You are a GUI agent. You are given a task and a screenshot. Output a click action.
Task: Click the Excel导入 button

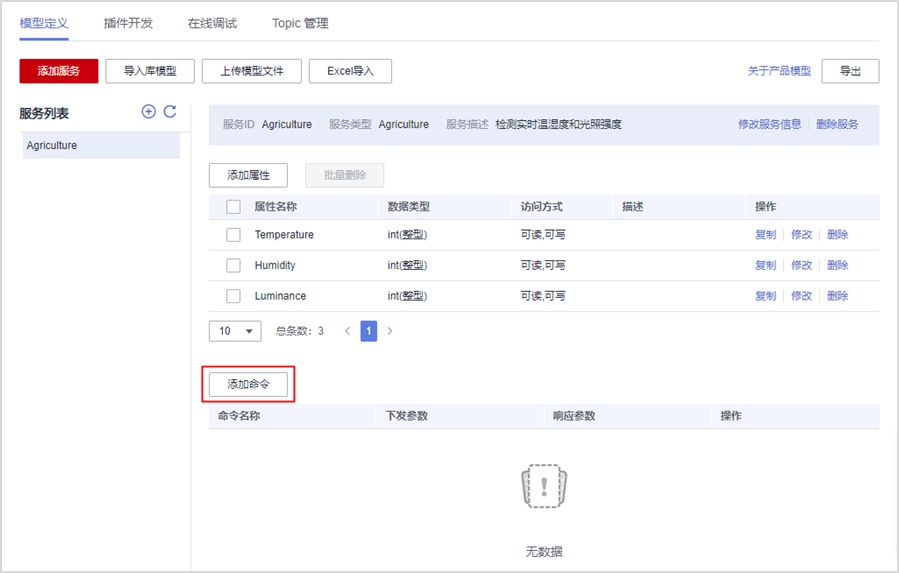coord(350,71)
